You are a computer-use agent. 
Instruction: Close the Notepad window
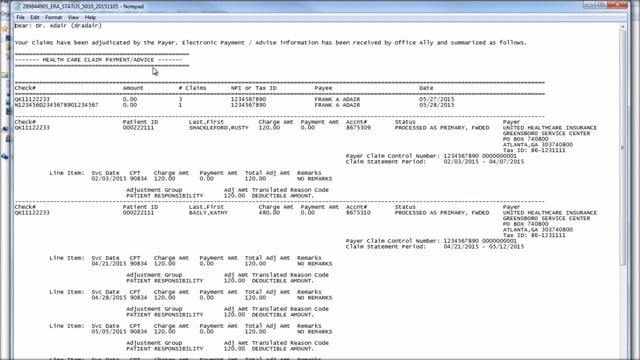pos(618,5)
